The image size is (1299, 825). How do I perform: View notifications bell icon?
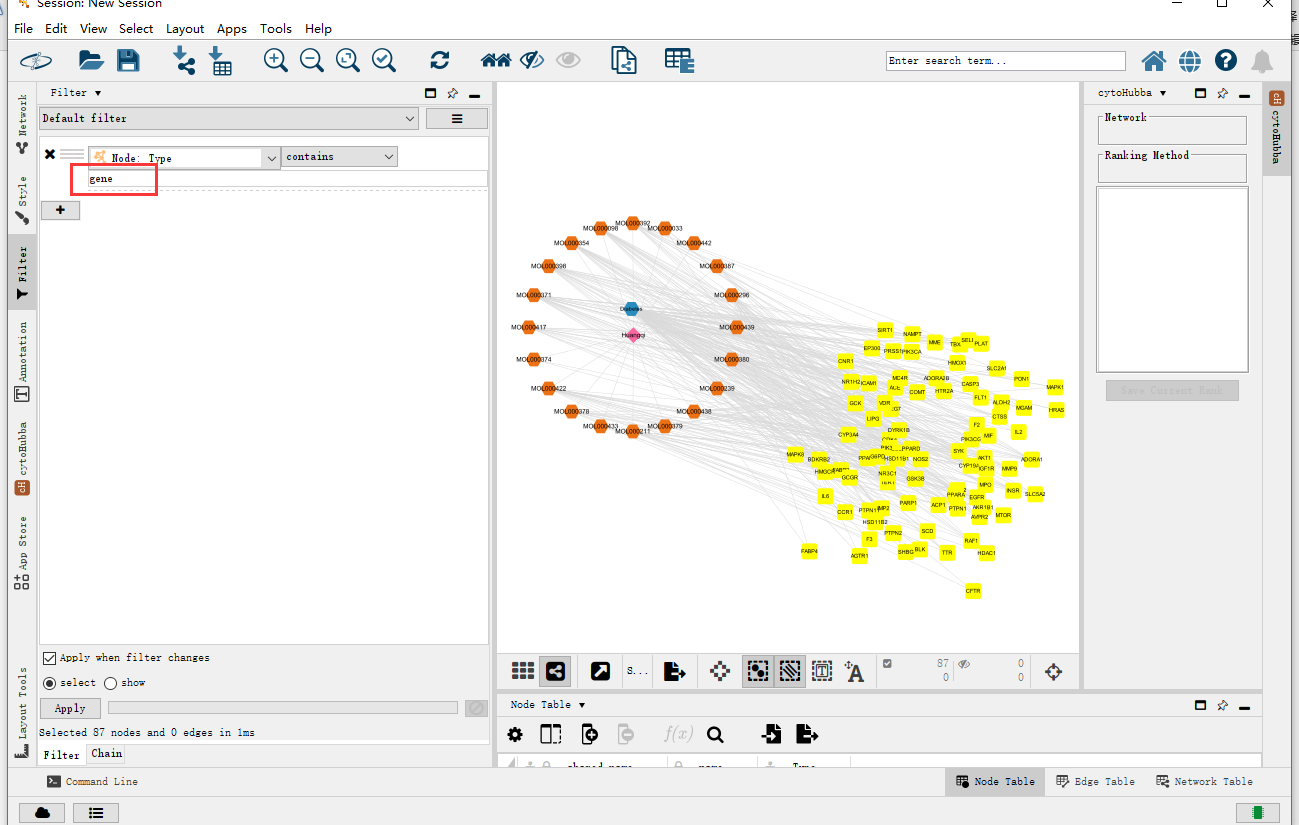coord(1262,61)
